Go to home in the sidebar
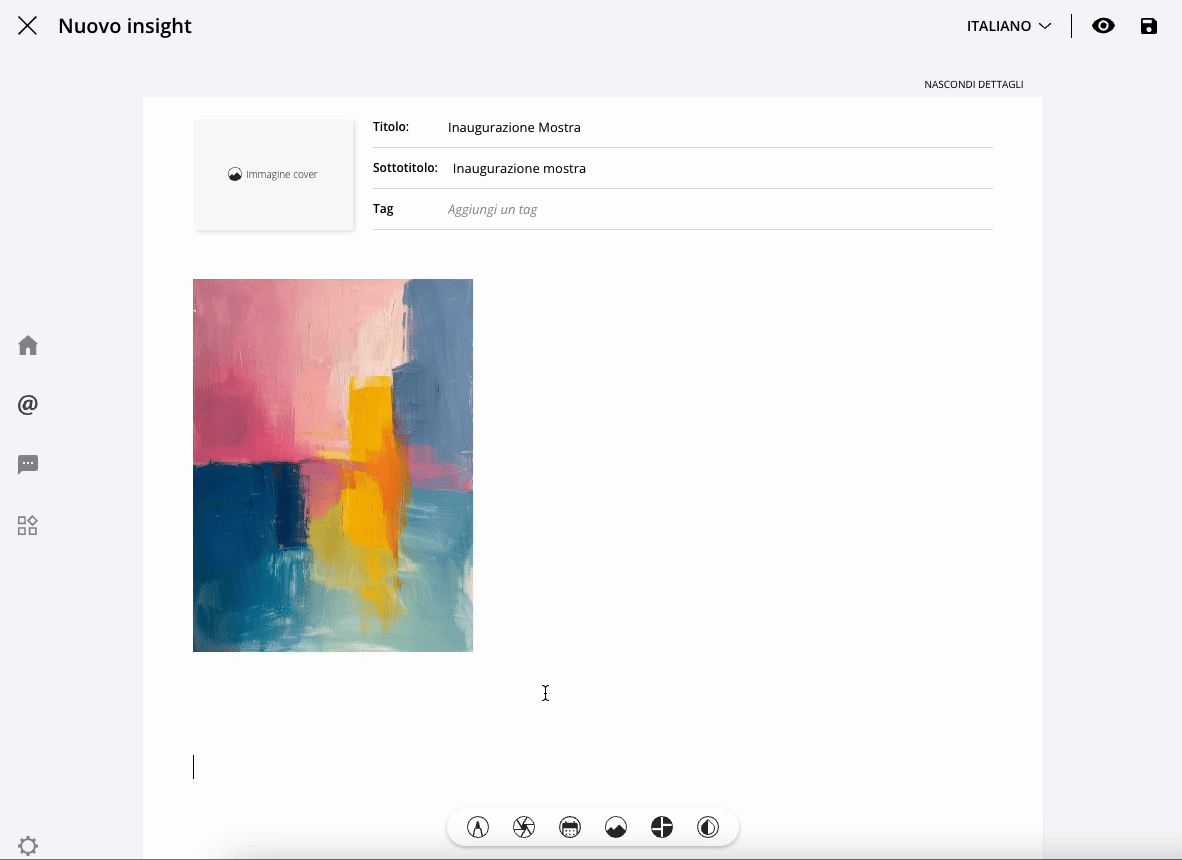Viewport: 1182px width, 860px height. 28,346
